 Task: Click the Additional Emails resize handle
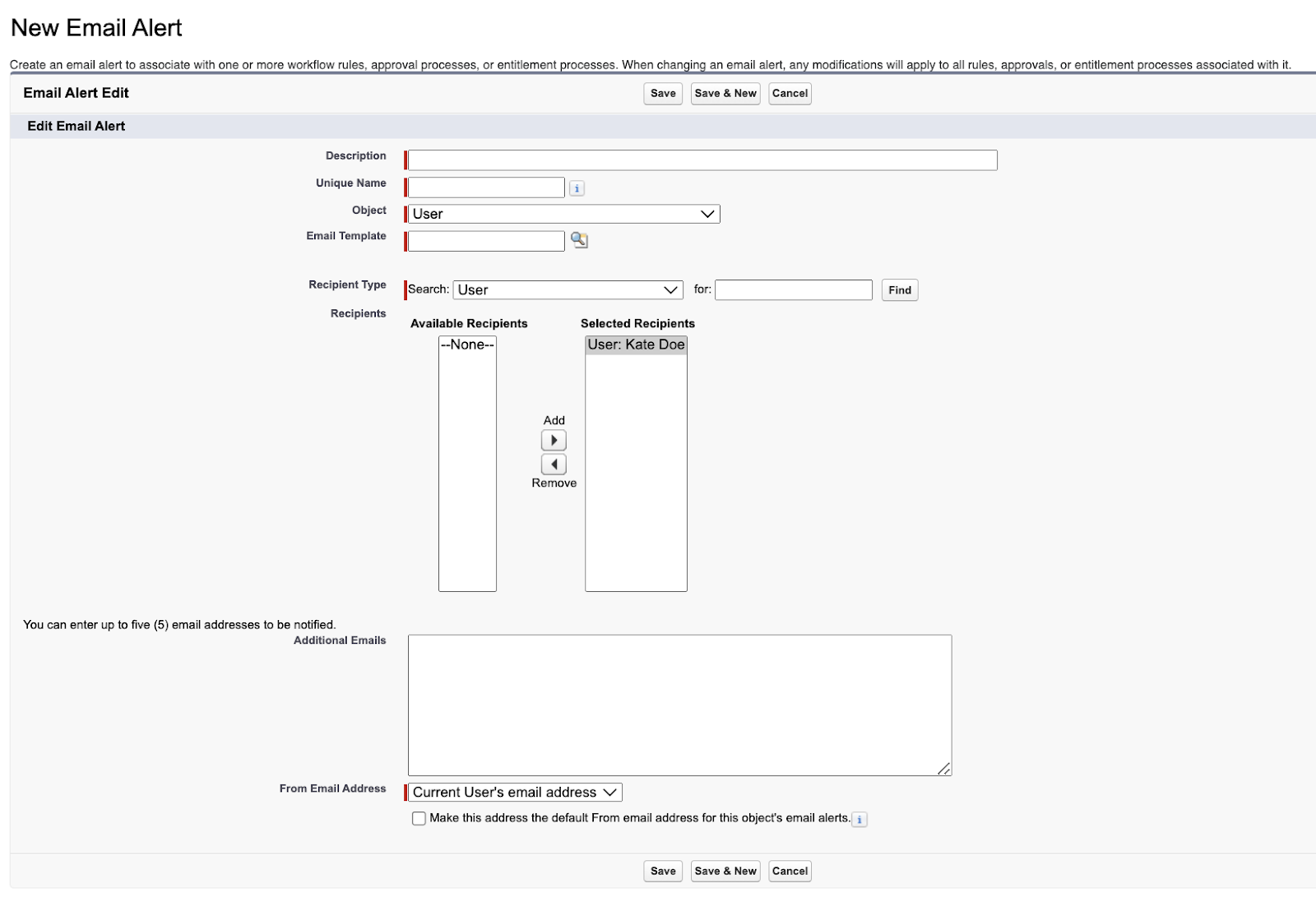(944, 769)
